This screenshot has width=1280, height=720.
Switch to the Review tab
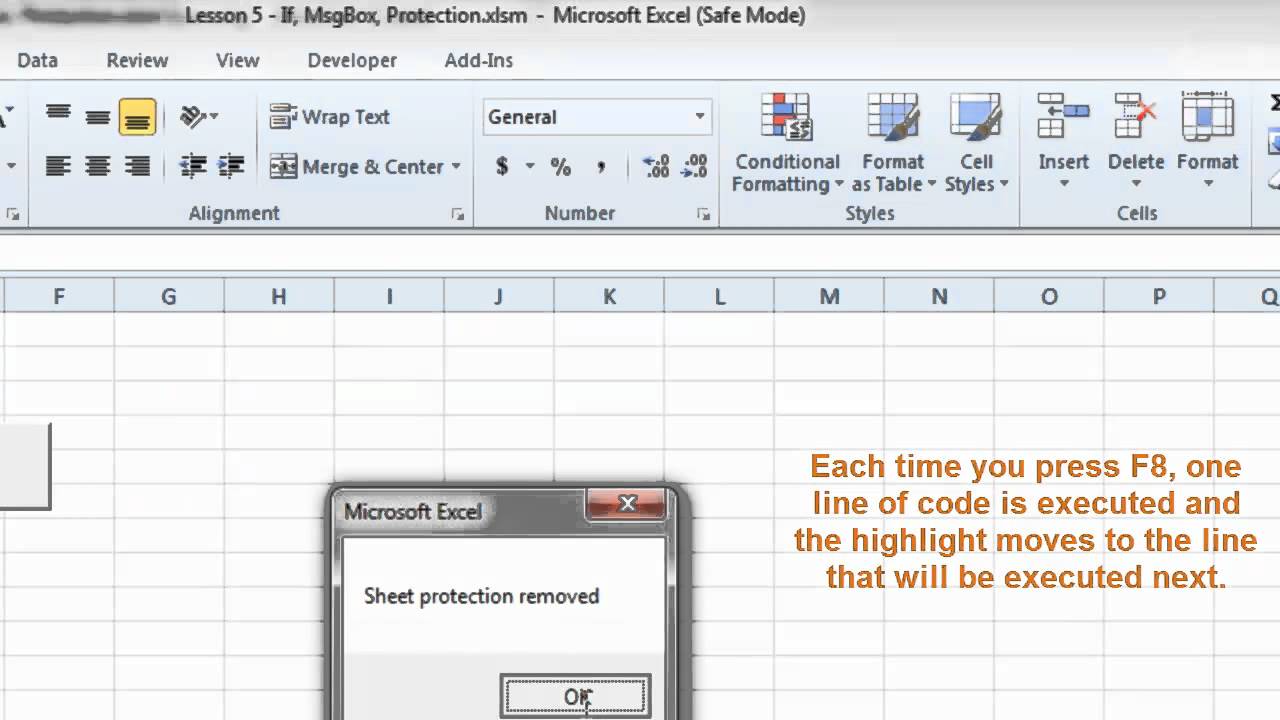click(137, 60)
